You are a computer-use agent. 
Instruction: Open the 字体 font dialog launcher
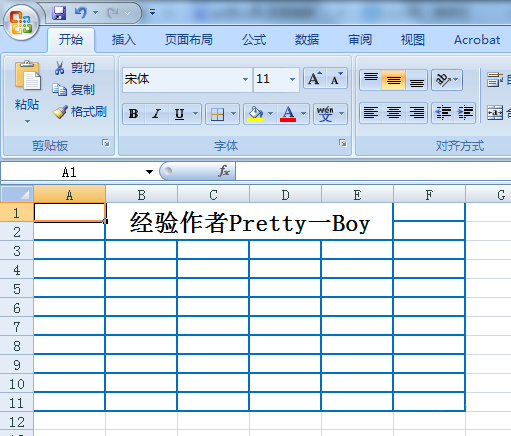(x=343, y=143)
